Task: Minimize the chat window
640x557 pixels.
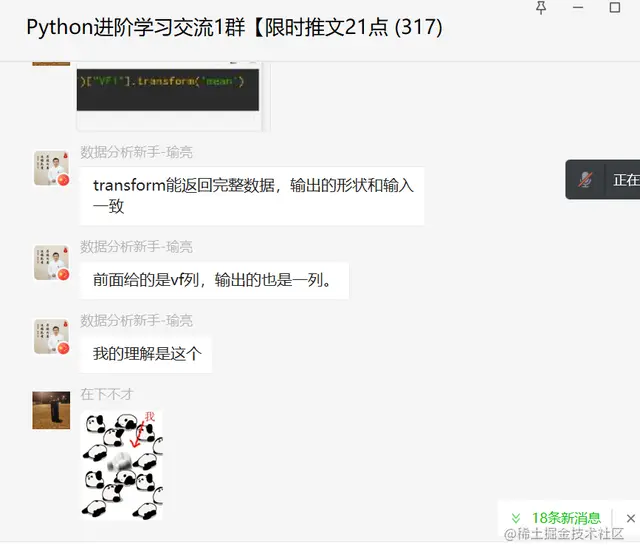Action: 578,8
